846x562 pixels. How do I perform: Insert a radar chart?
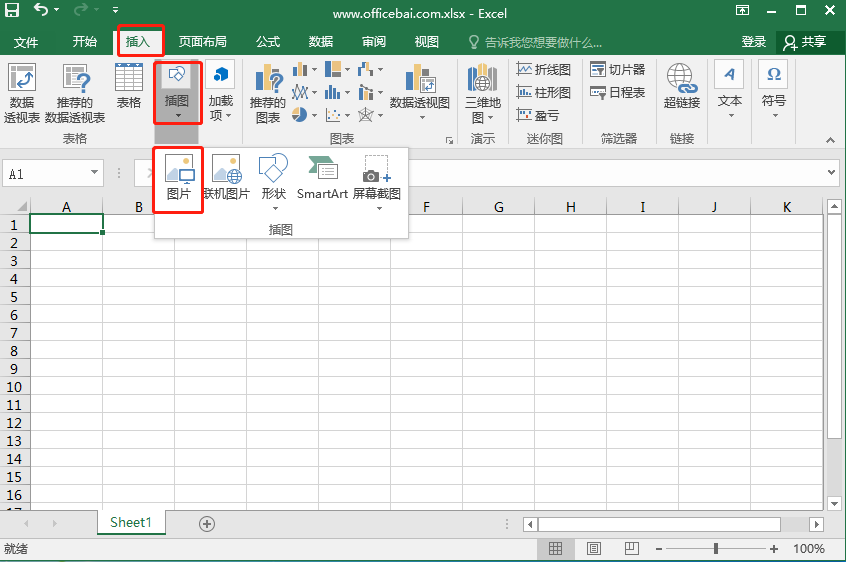[x=370, y=115]
